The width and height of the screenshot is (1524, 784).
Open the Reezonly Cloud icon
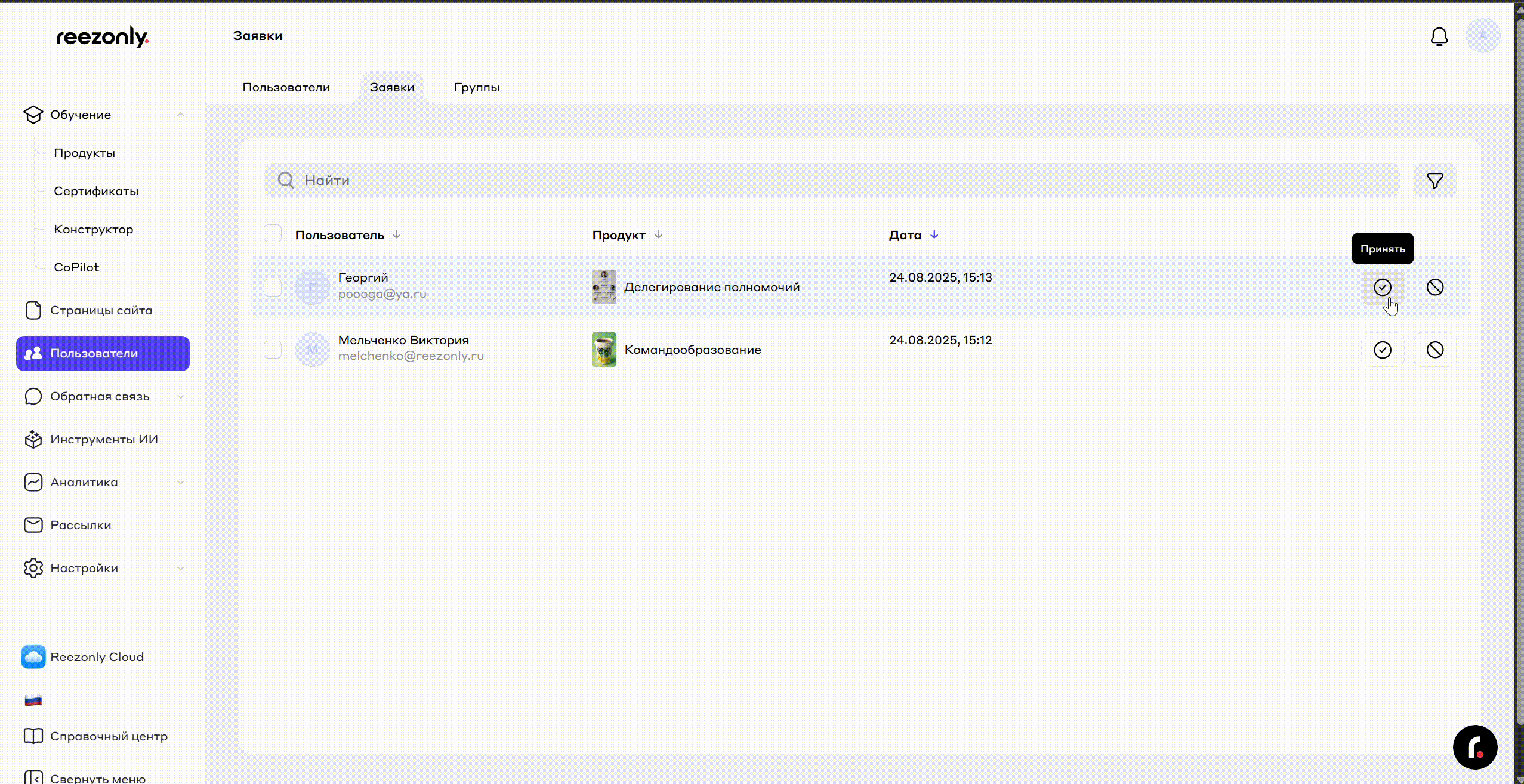33,657
